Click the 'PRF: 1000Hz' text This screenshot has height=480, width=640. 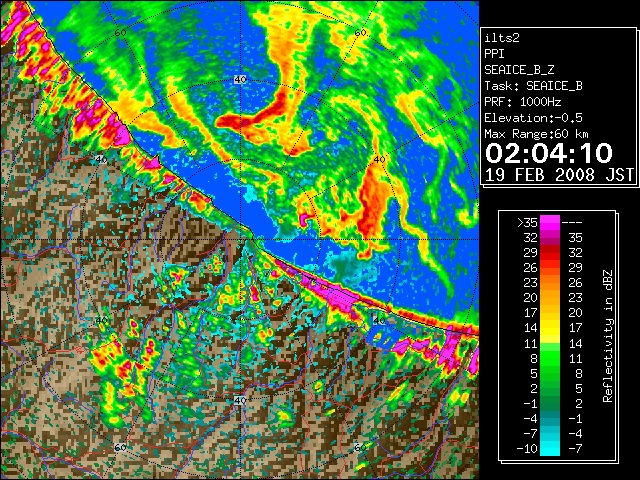click(523, 102)
